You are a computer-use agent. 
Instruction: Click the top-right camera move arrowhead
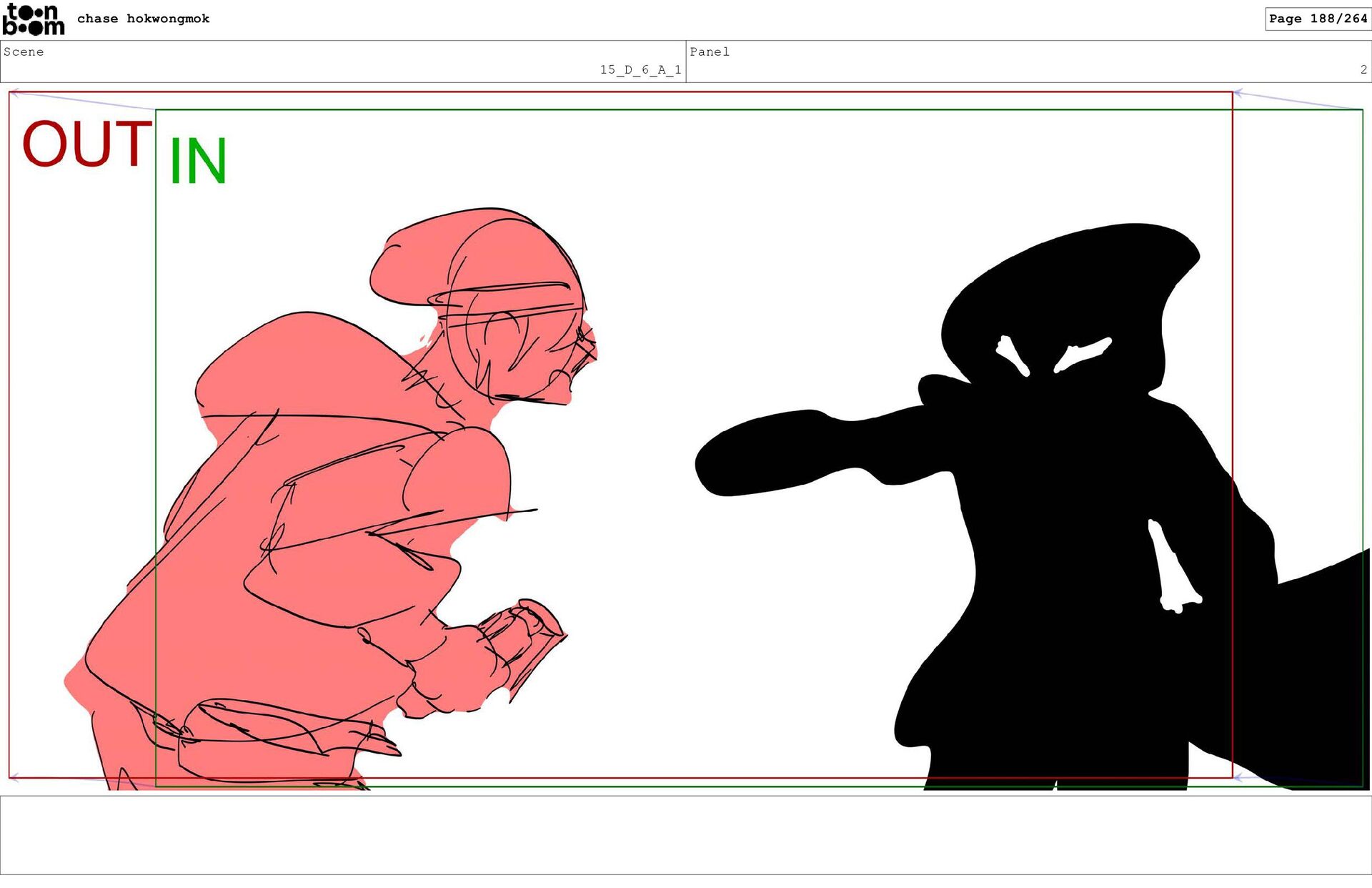[1239, 93]
